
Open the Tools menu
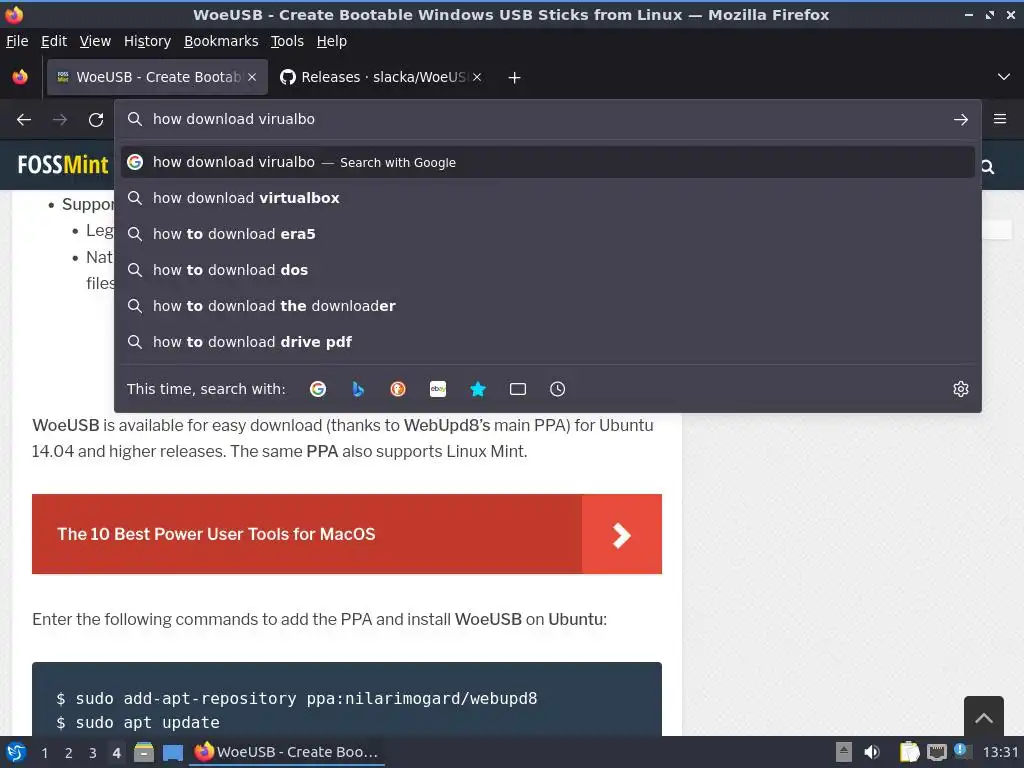click(287, 41)
